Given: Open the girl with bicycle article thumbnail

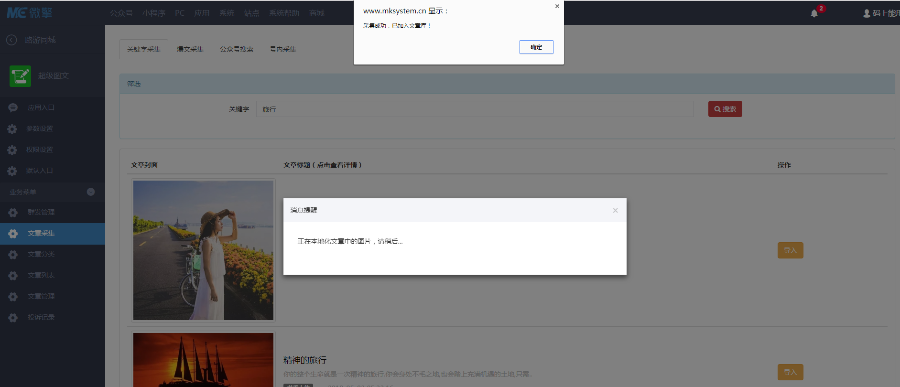Looking at the screenshot, I should click(x=203, y=250).
